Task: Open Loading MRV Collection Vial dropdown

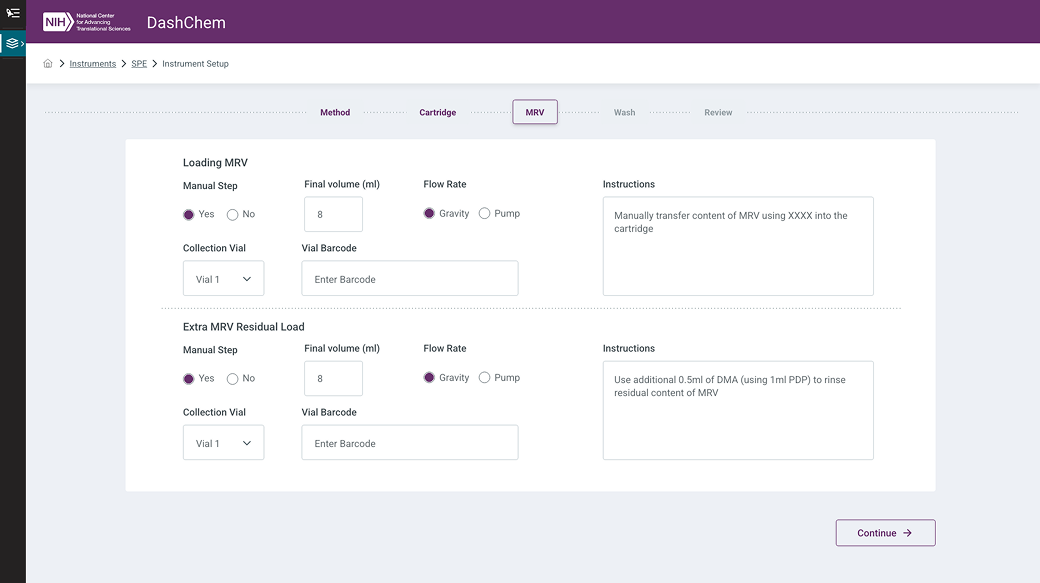Action: coord(223,279)
